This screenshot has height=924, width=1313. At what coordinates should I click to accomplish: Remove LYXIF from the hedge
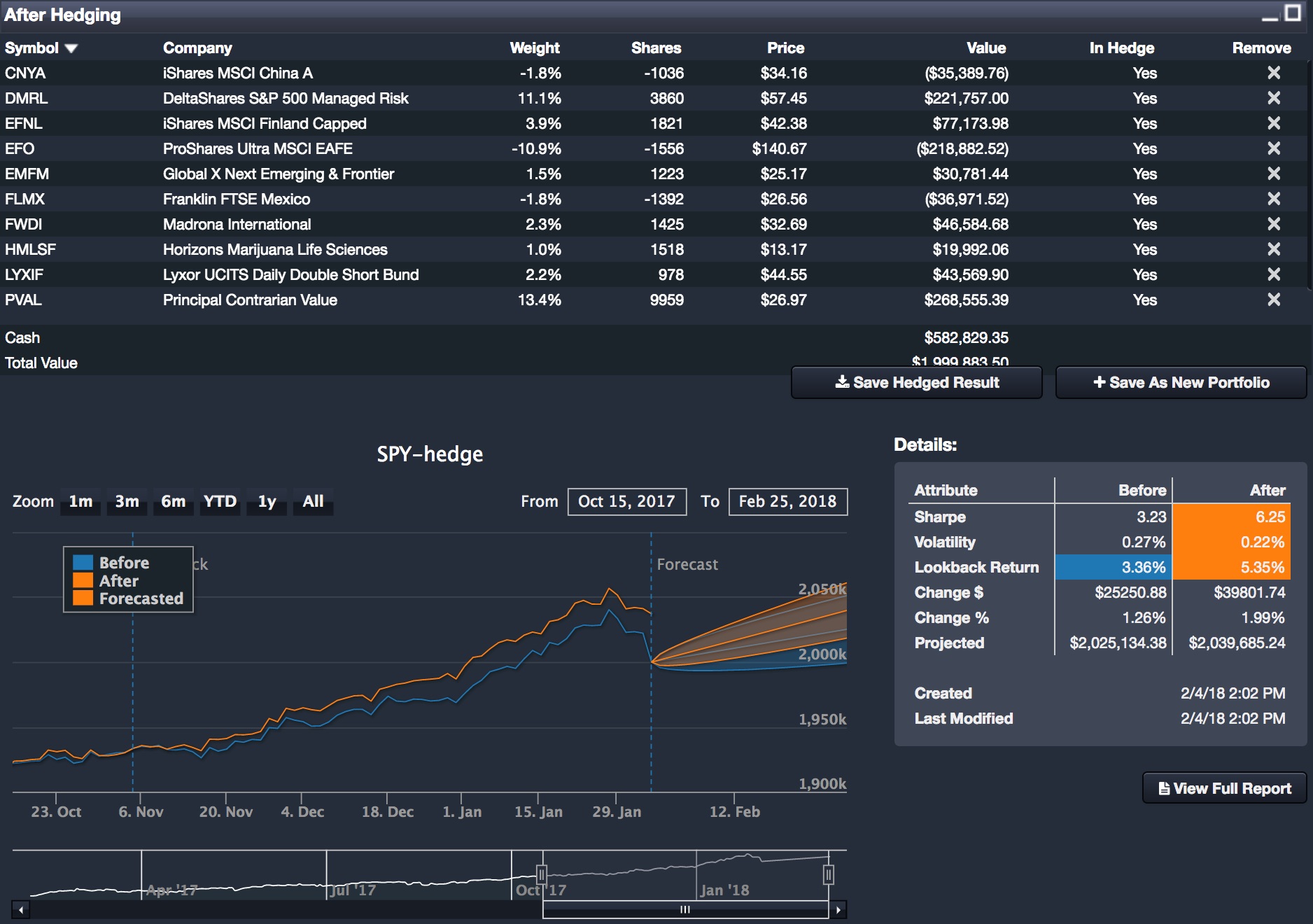pos(1275,274)
